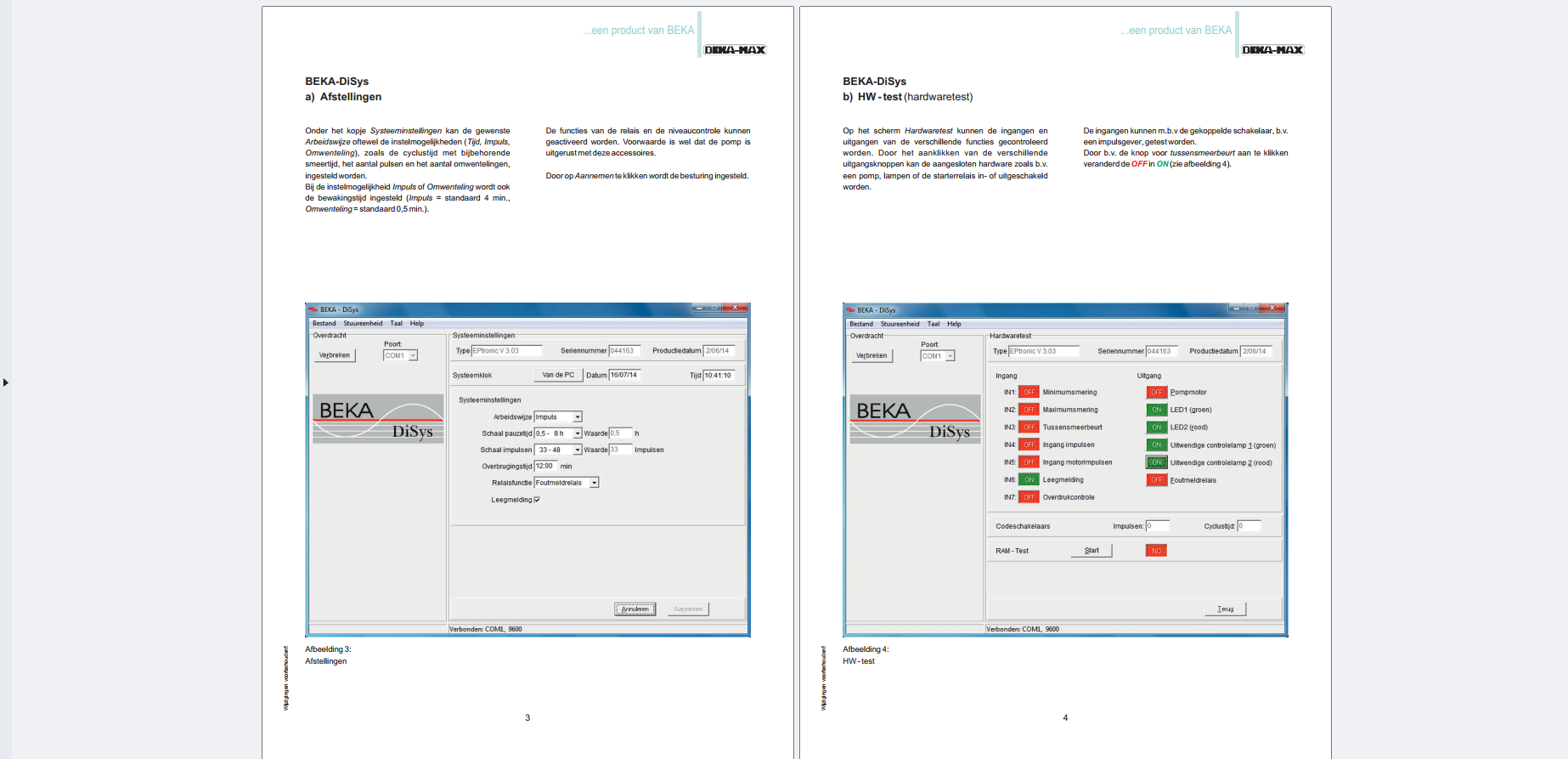Image resolution: width=1568 pixels, height=759 pixels.
Task: Click title bar app icon of Hardwaretest window
Action: [x=850, y=309]
